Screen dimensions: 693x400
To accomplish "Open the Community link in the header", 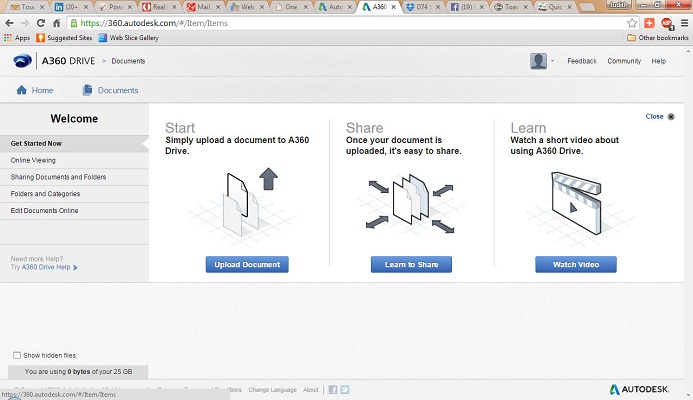I will pos(624,61).
